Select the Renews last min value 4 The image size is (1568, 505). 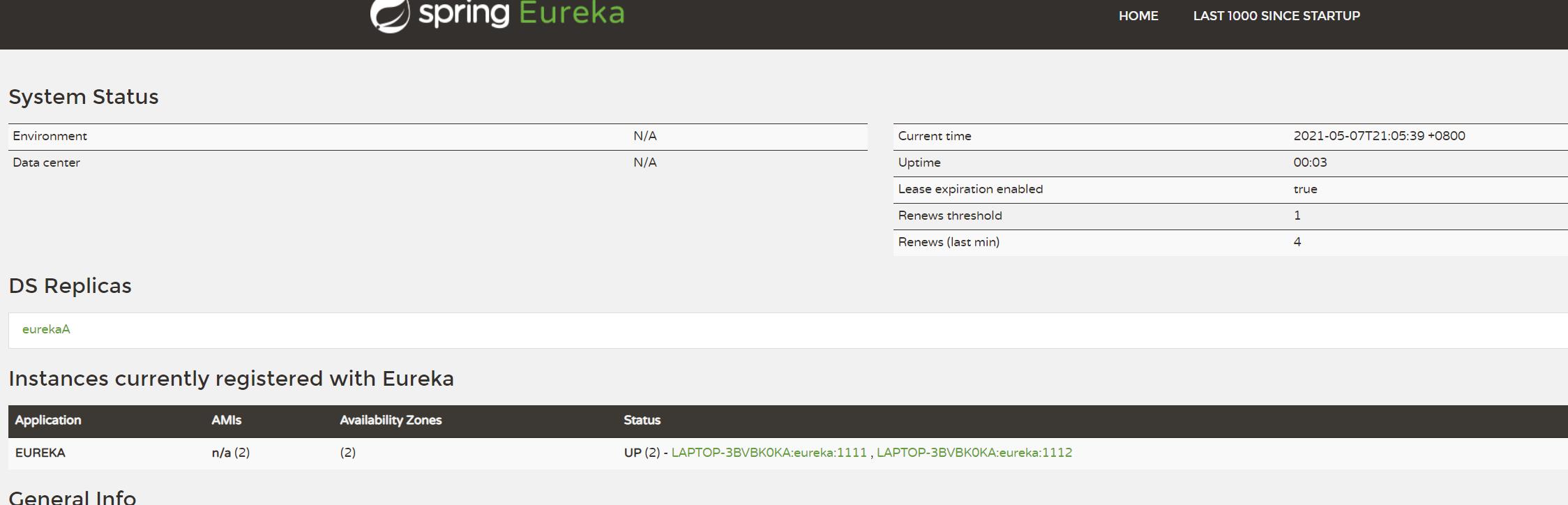click(x=1297, y=242)
